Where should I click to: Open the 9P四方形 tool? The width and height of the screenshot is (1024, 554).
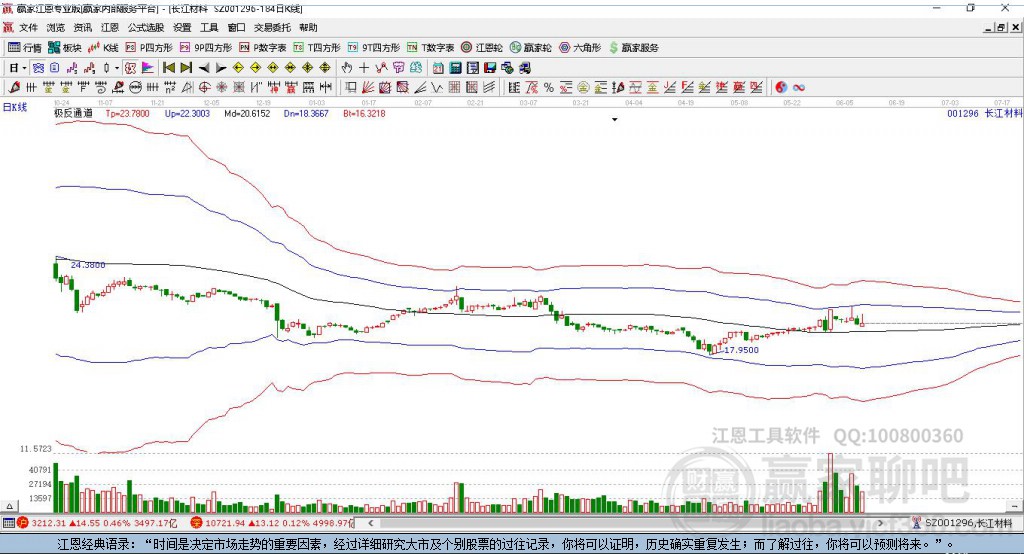(206, 48)
